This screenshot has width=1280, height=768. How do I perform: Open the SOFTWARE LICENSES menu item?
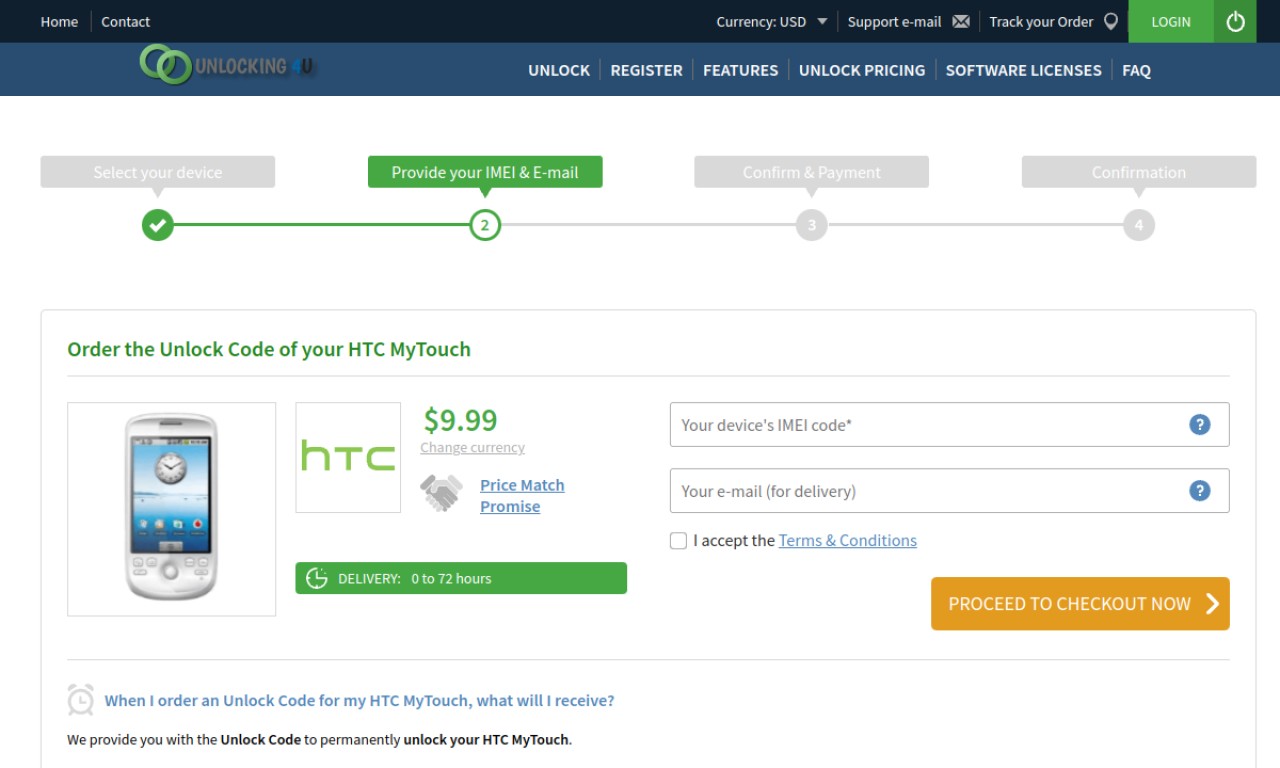(x=1023, y=70)
